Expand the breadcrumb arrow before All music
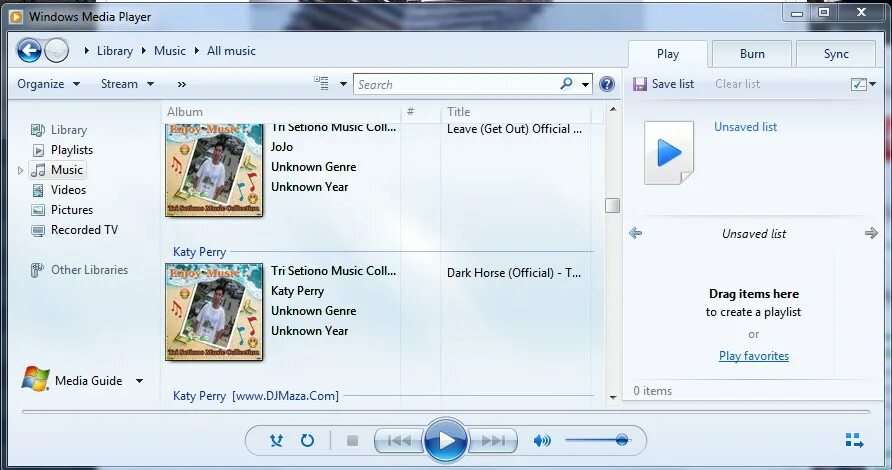 (197, 51)
